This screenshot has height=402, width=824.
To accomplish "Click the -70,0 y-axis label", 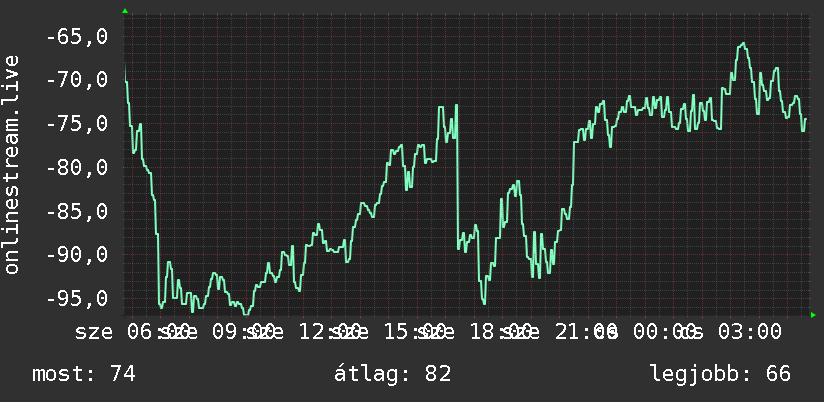I will (x=76, y=80).
